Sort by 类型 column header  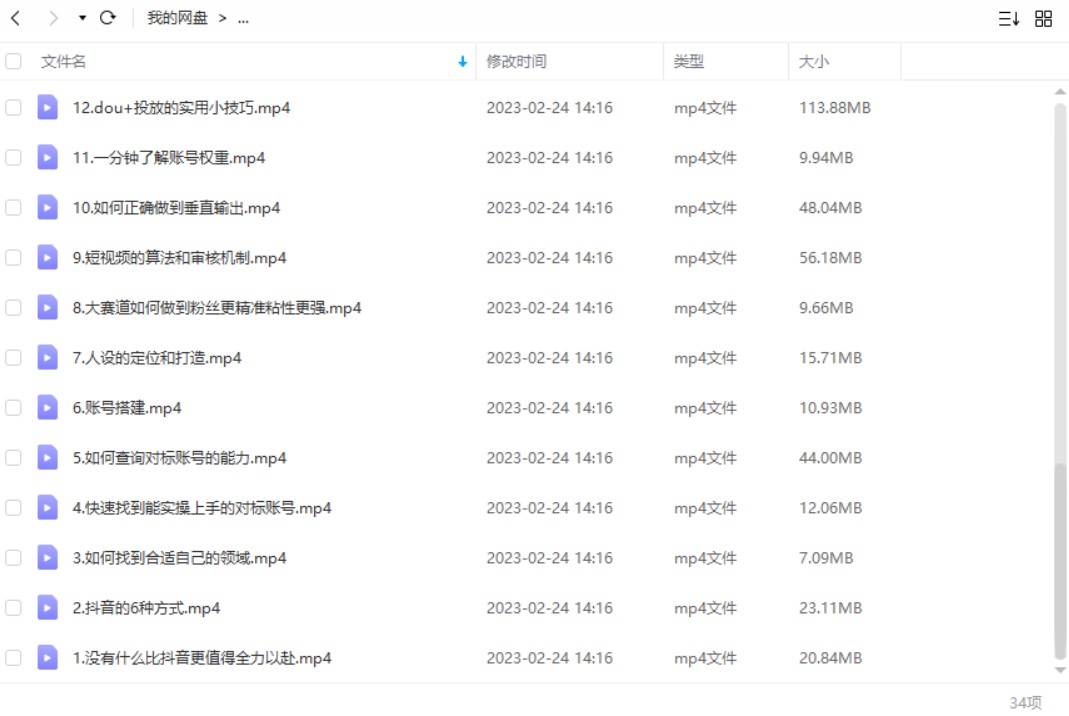[689, 61]
